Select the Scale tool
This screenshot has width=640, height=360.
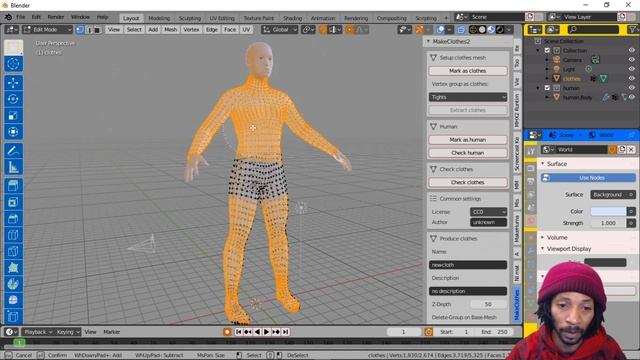[13, 116]
